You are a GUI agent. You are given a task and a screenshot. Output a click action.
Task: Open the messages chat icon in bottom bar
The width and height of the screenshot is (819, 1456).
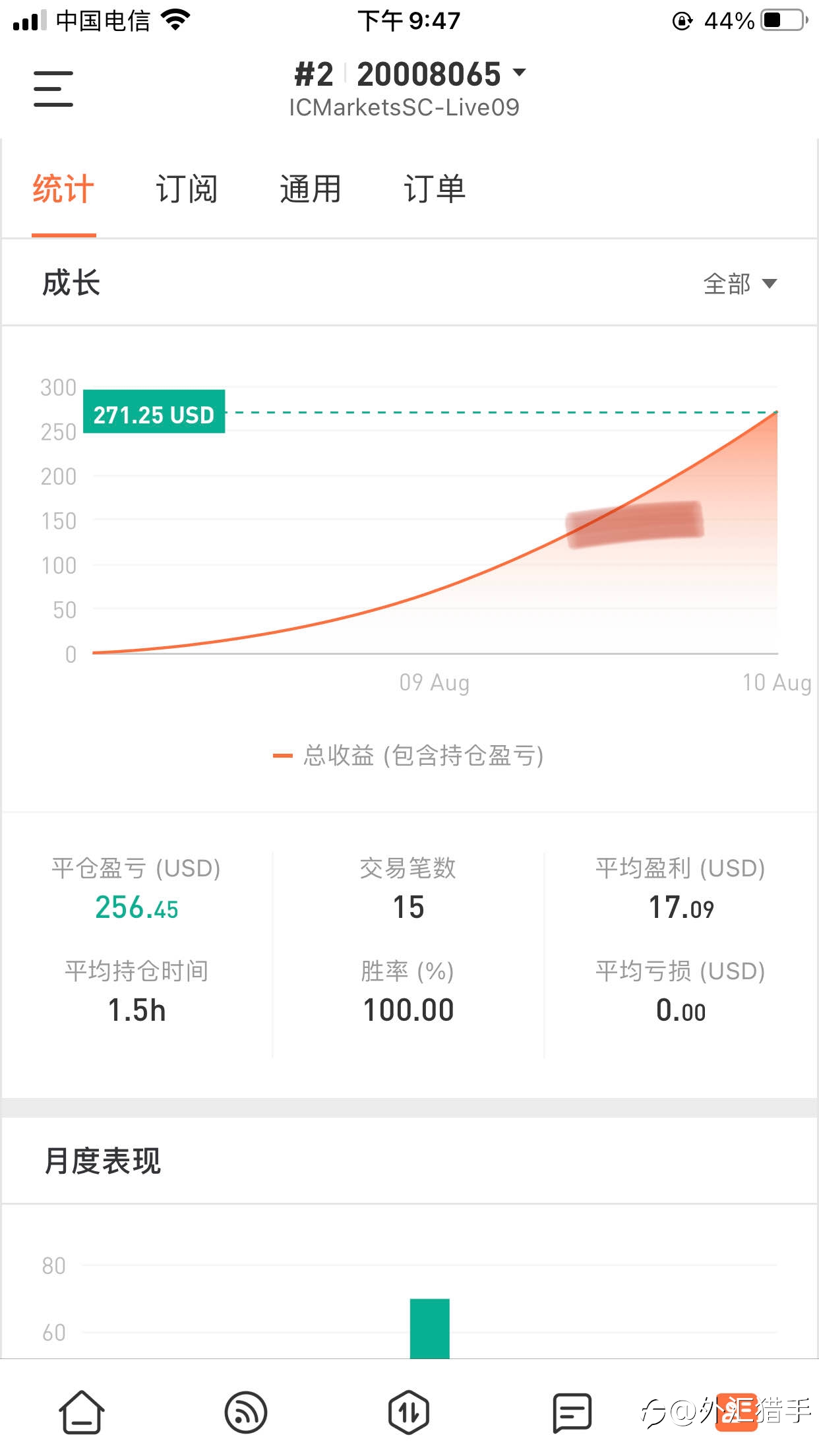point(572,1412)
